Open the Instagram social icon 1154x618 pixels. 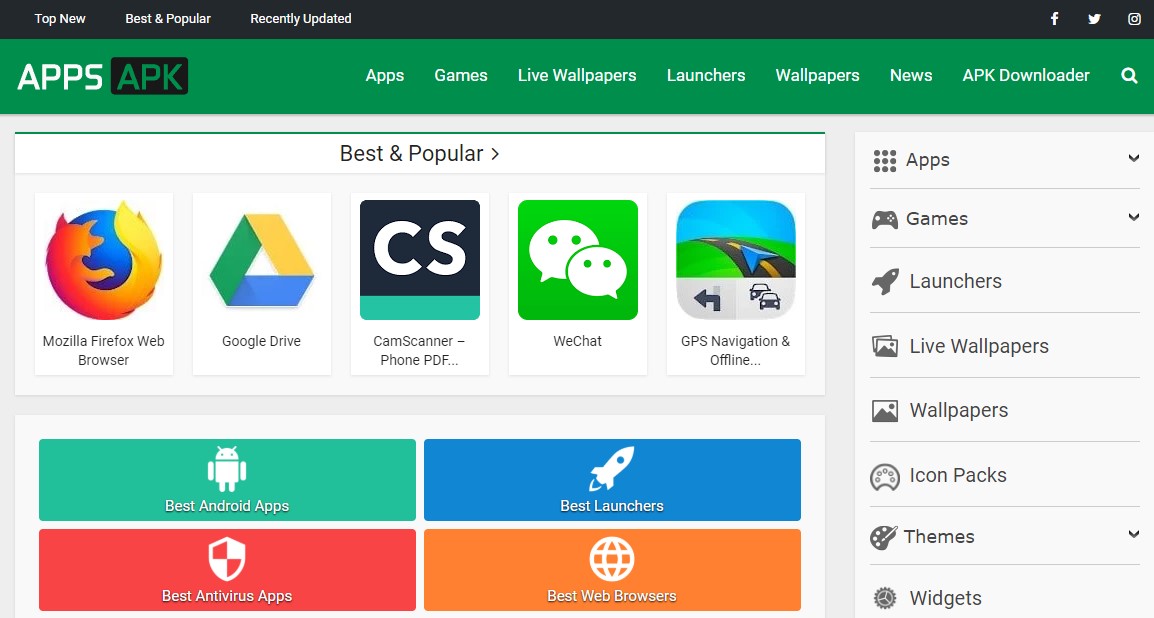(x=1134, y=19)
